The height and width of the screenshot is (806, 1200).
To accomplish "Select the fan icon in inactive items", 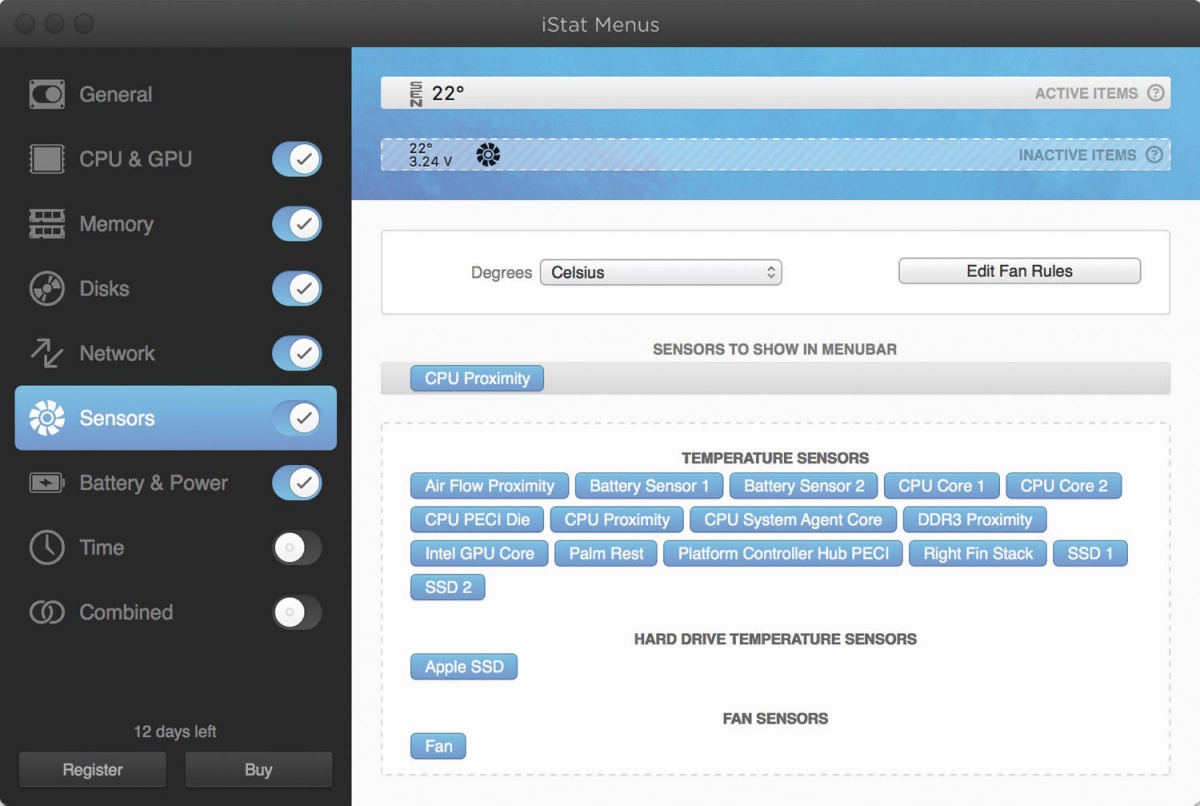I will (488, 154).
